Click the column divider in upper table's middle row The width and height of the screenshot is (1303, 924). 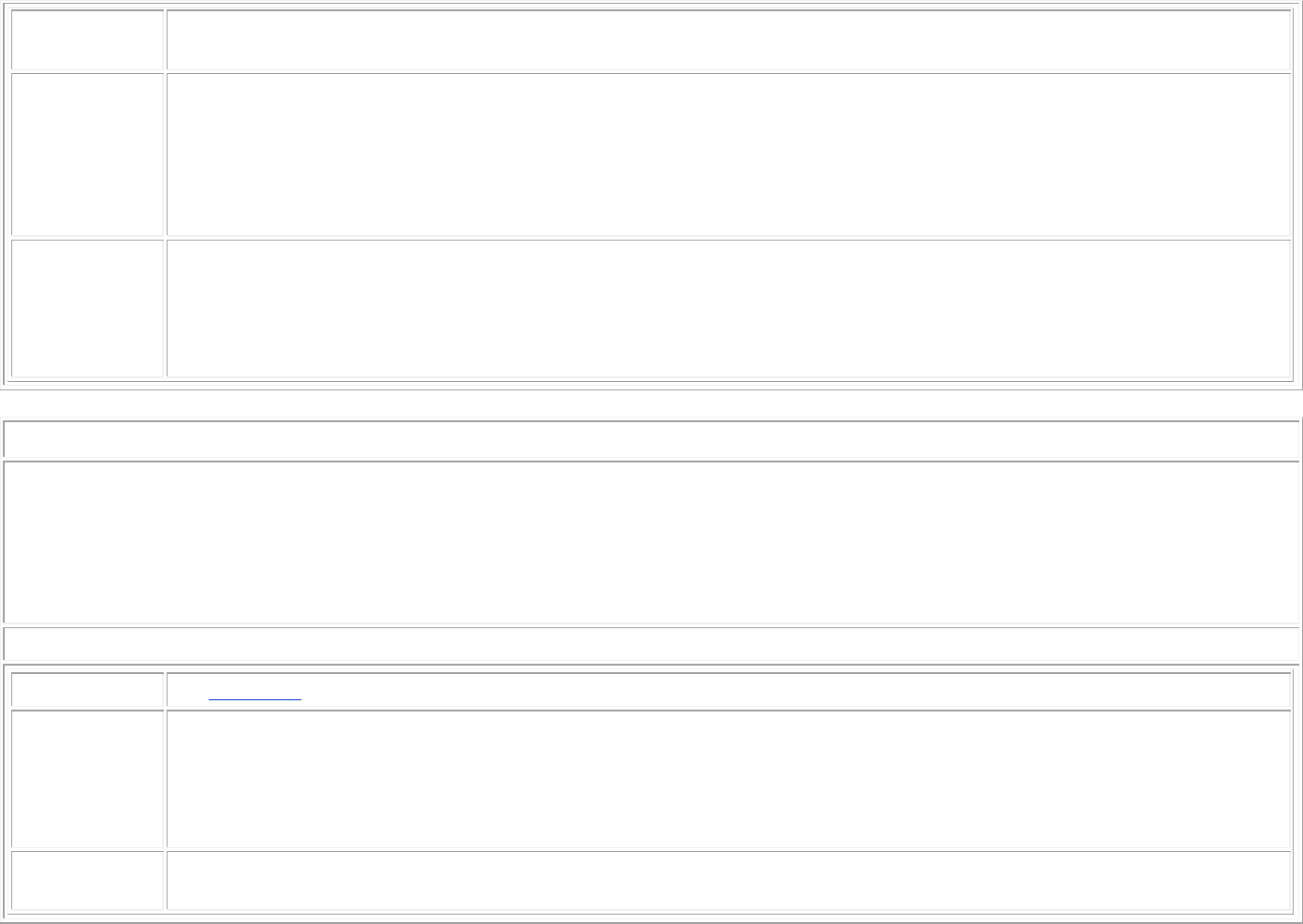(x=165, y=154)
